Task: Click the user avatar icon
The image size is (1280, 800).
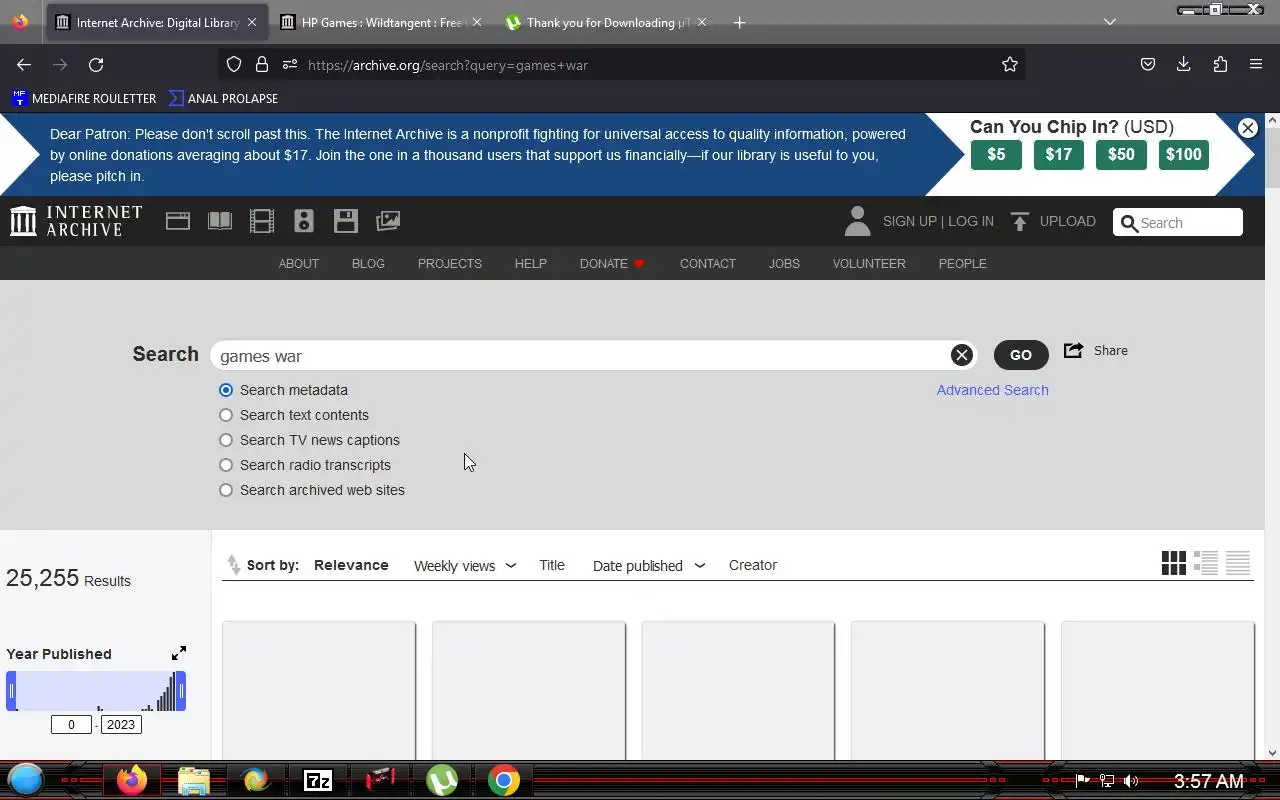Action: [x=857, y=221]
